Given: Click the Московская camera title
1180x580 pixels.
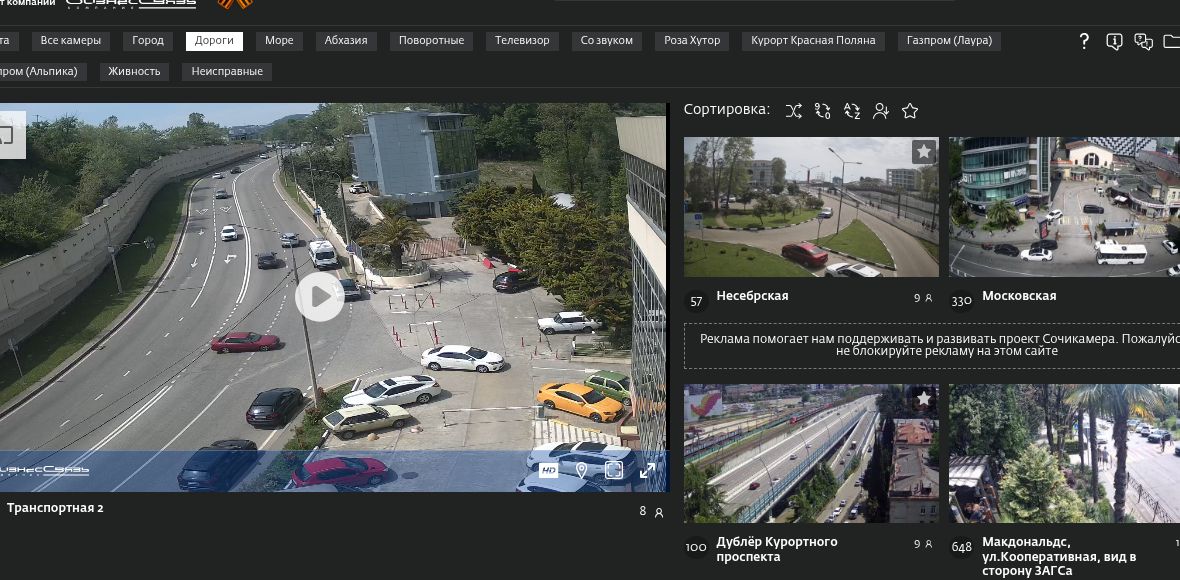Looking at the screenshot, I should 1019,296.
